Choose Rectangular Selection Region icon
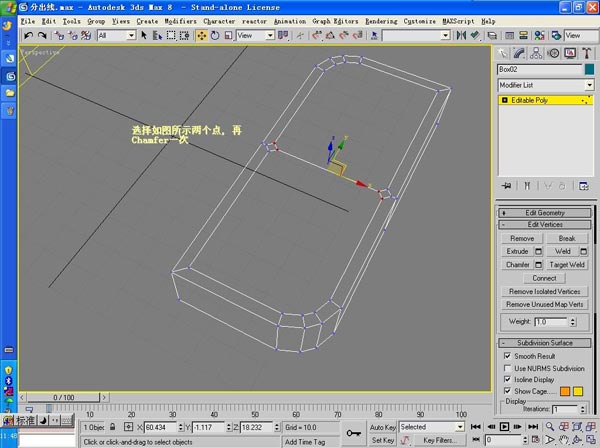The width and height of the screenshot is (600, 448). tap(171, 36)
